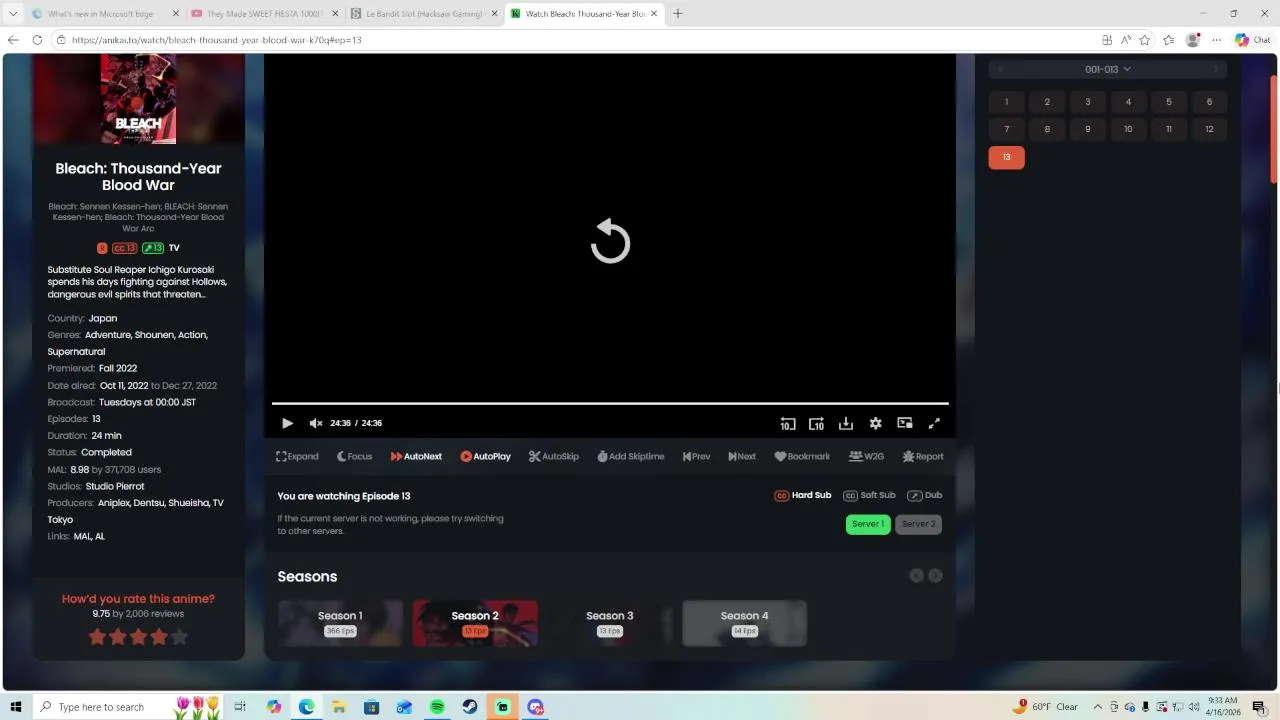Select episode 1 in the episode list

coord(1006,102)
